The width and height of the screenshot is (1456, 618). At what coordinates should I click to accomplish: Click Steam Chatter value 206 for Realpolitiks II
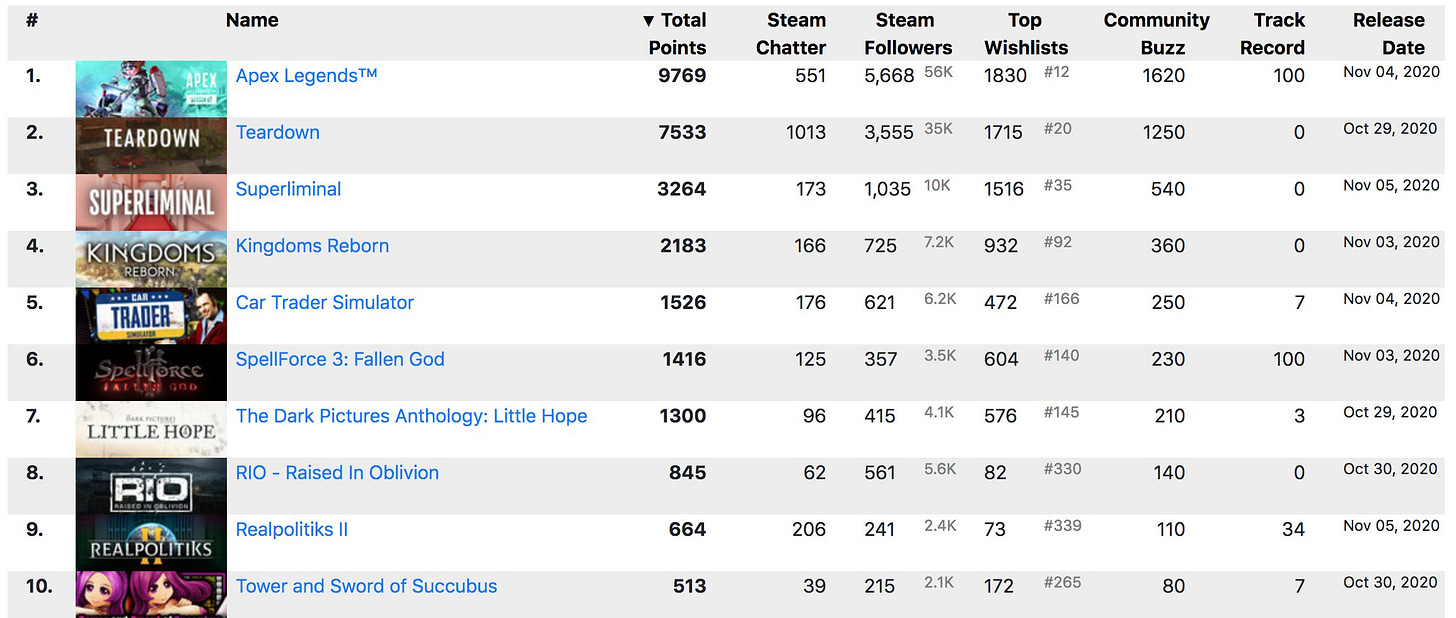tap(810, 530)
